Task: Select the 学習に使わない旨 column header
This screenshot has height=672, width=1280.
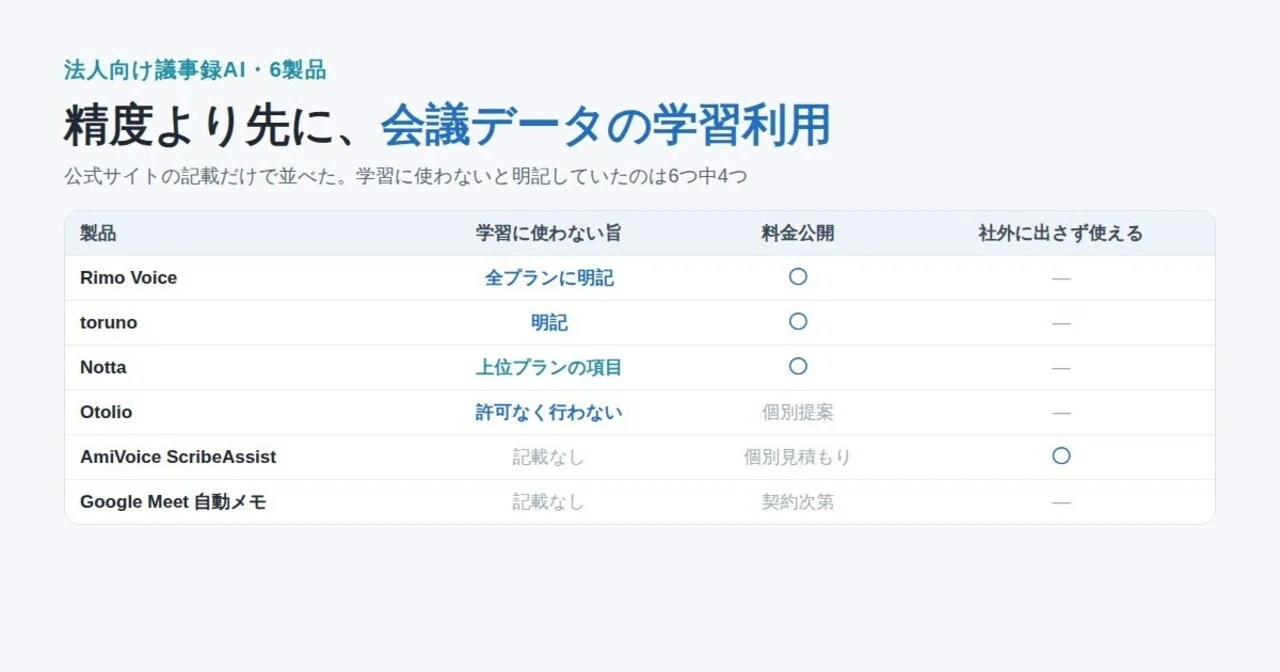Action: point(549,233)
